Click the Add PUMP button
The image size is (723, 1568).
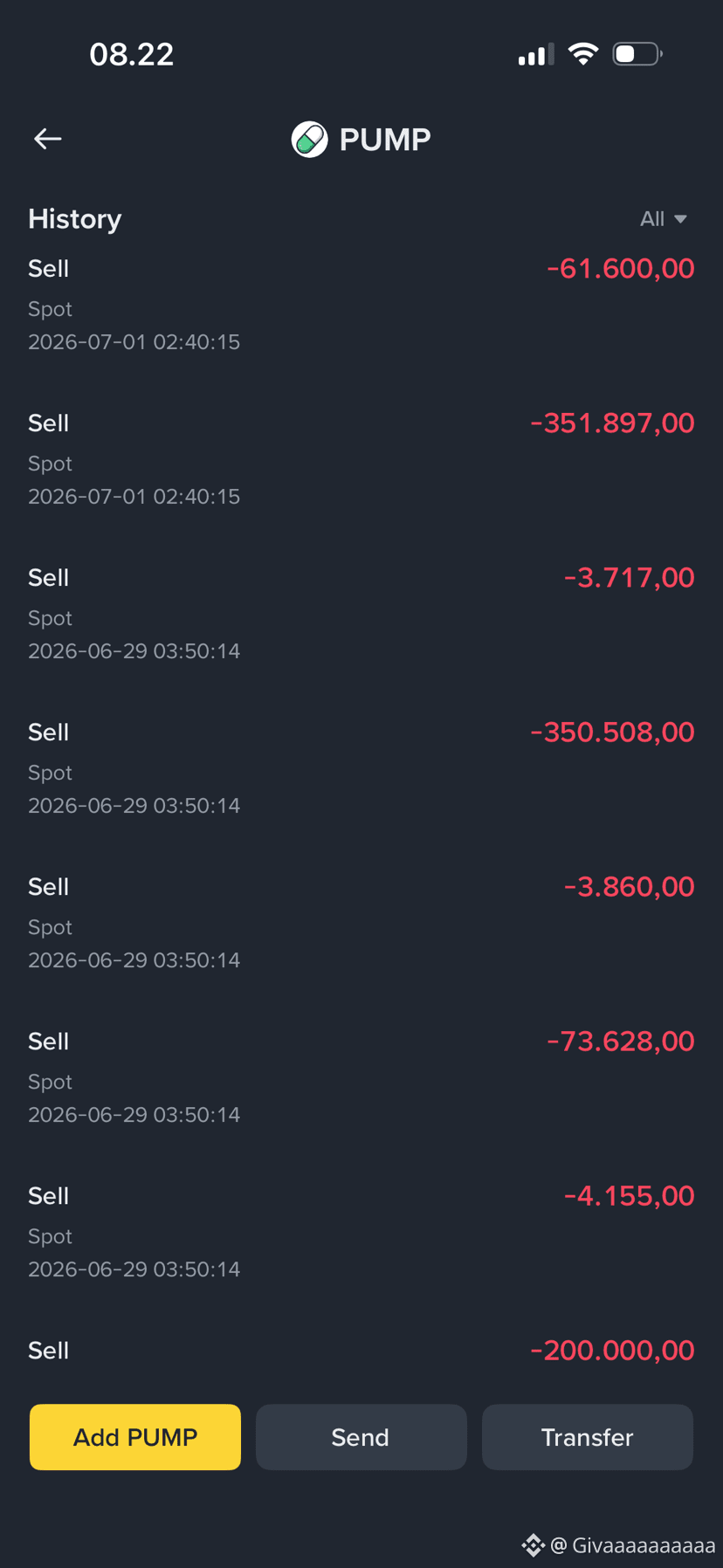[x=135, y=1437]
